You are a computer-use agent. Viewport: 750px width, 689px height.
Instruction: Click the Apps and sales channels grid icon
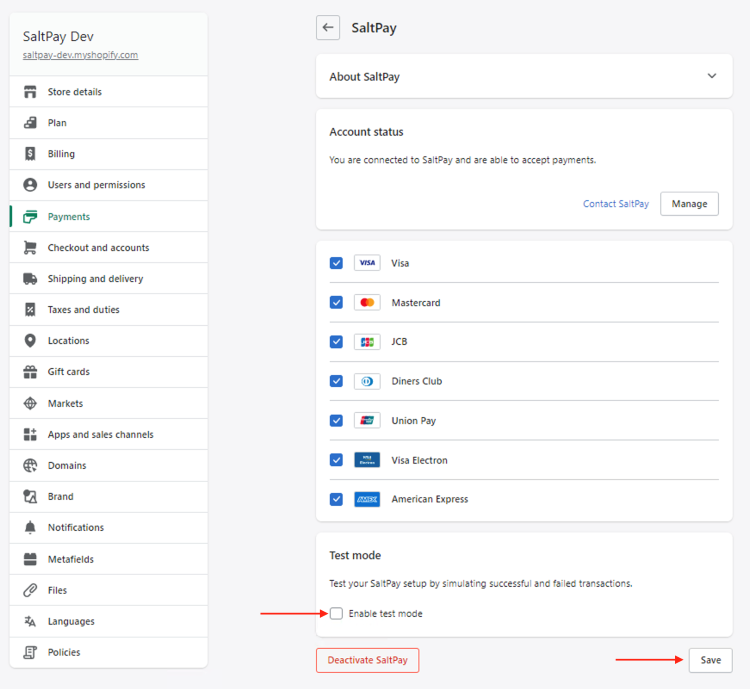coord(30,434)
